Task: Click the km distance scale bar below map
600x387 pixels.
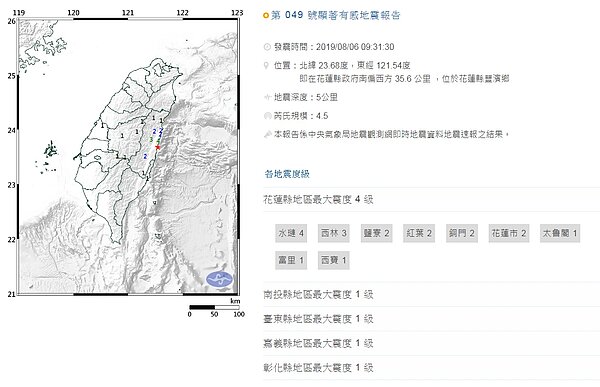Action: pos(214,307)
